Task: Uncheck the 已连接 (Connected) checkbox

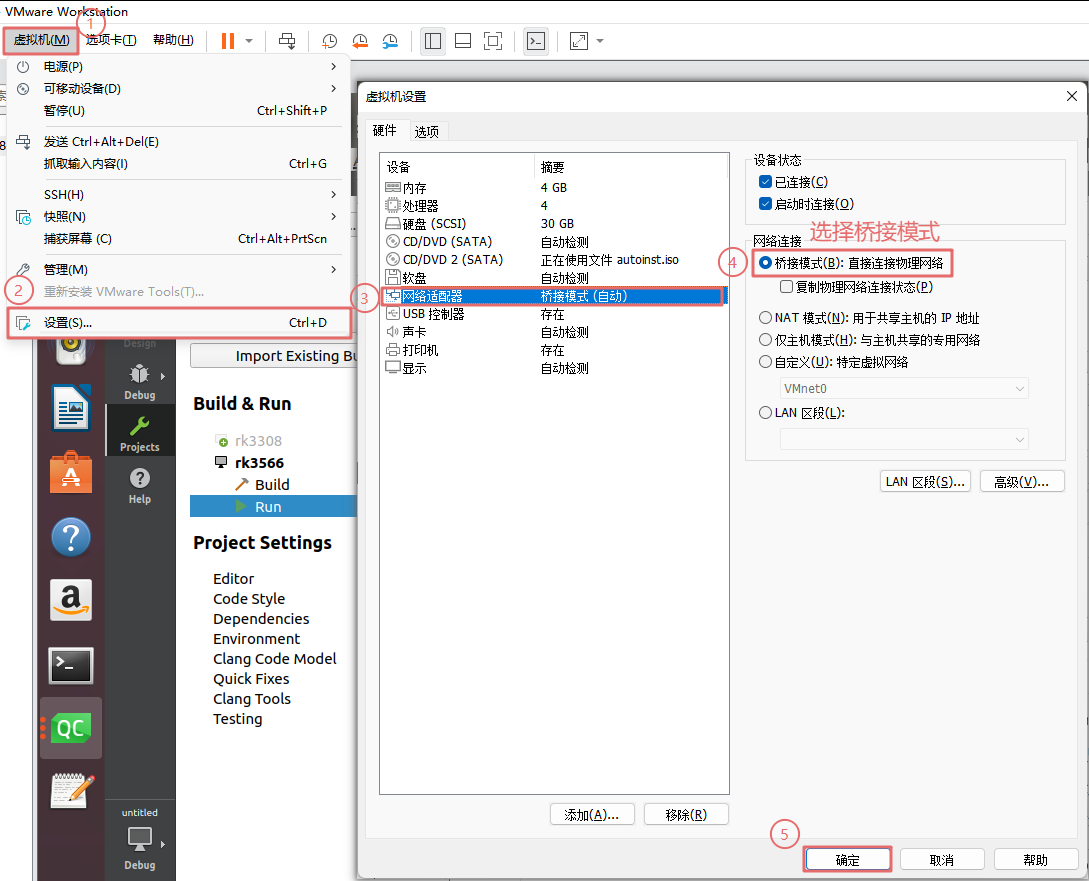Action: point(766,182)
